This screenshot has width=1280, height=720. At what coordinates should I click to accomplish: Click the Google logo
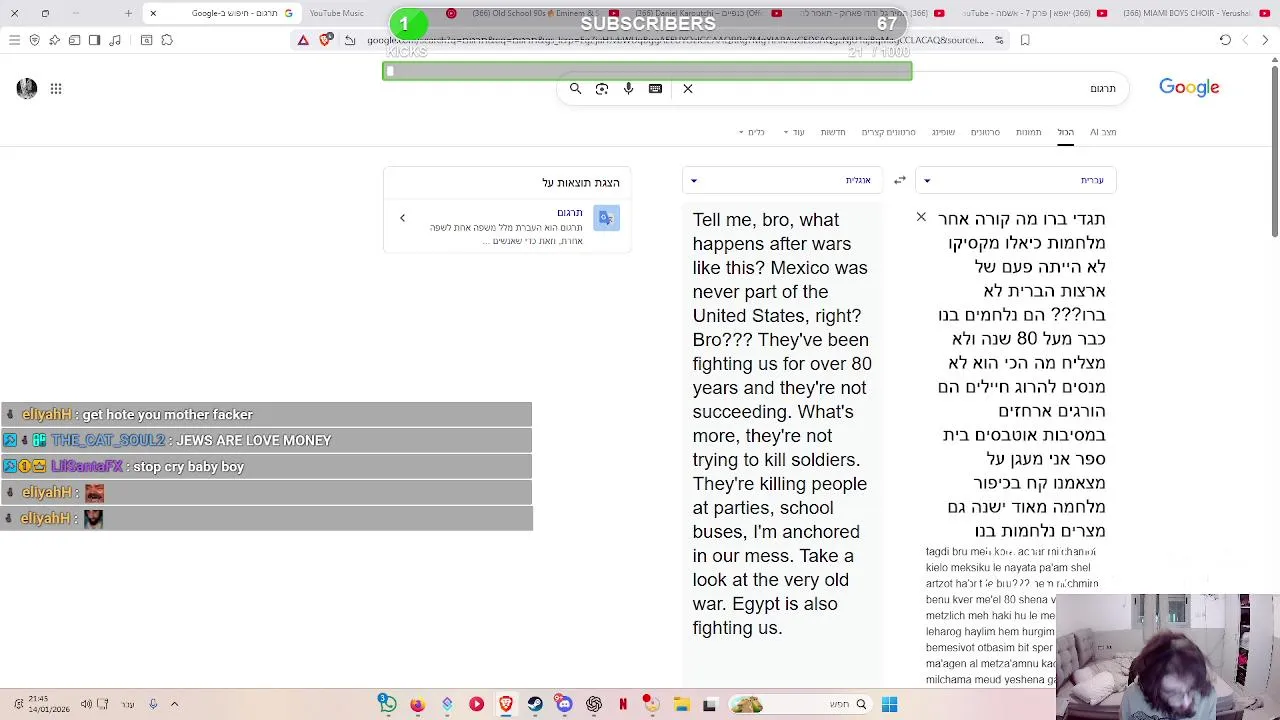point(1189,88)
